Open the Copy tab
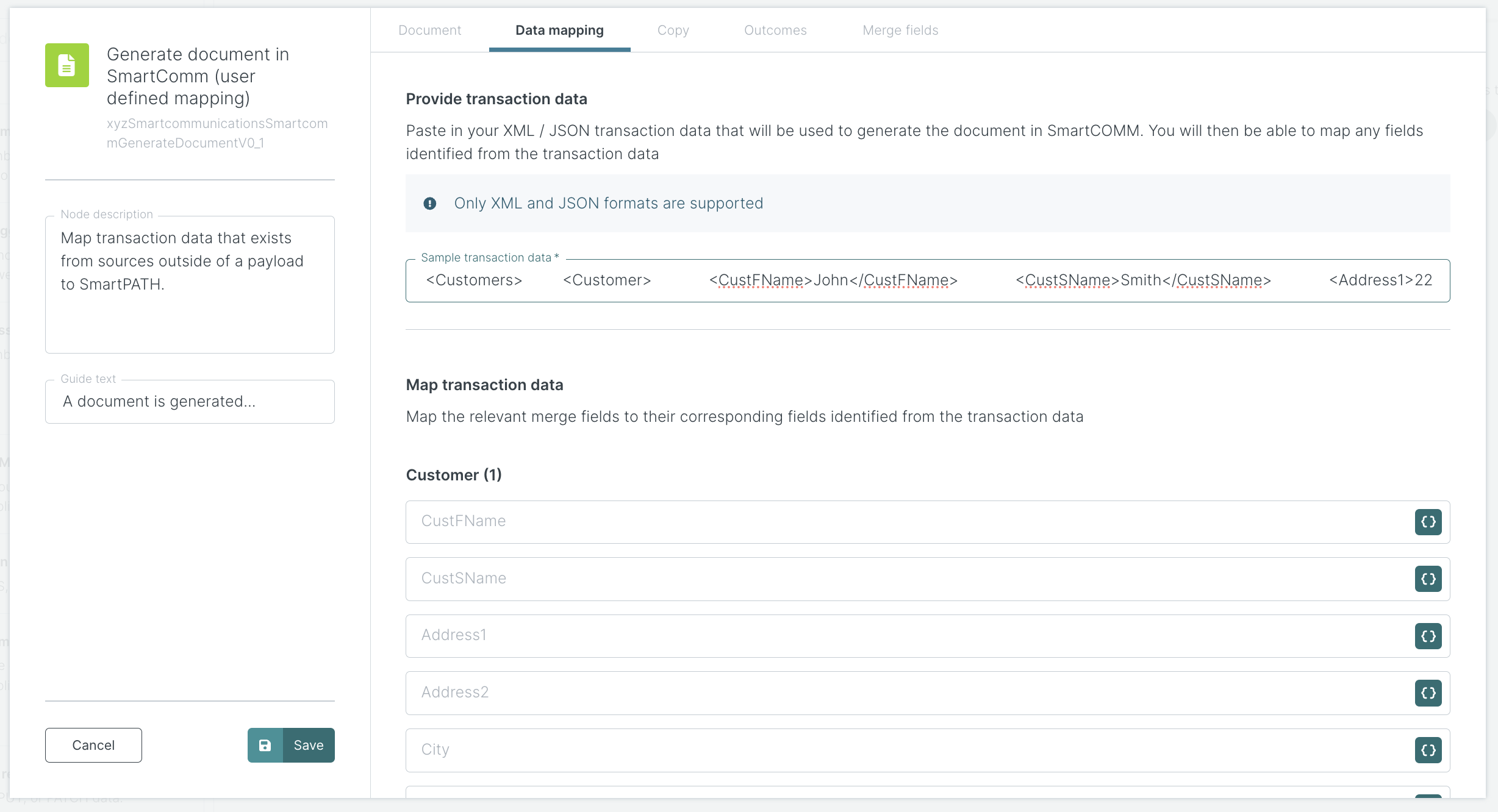Viewport: 1498px width, 812px height. 673,30
